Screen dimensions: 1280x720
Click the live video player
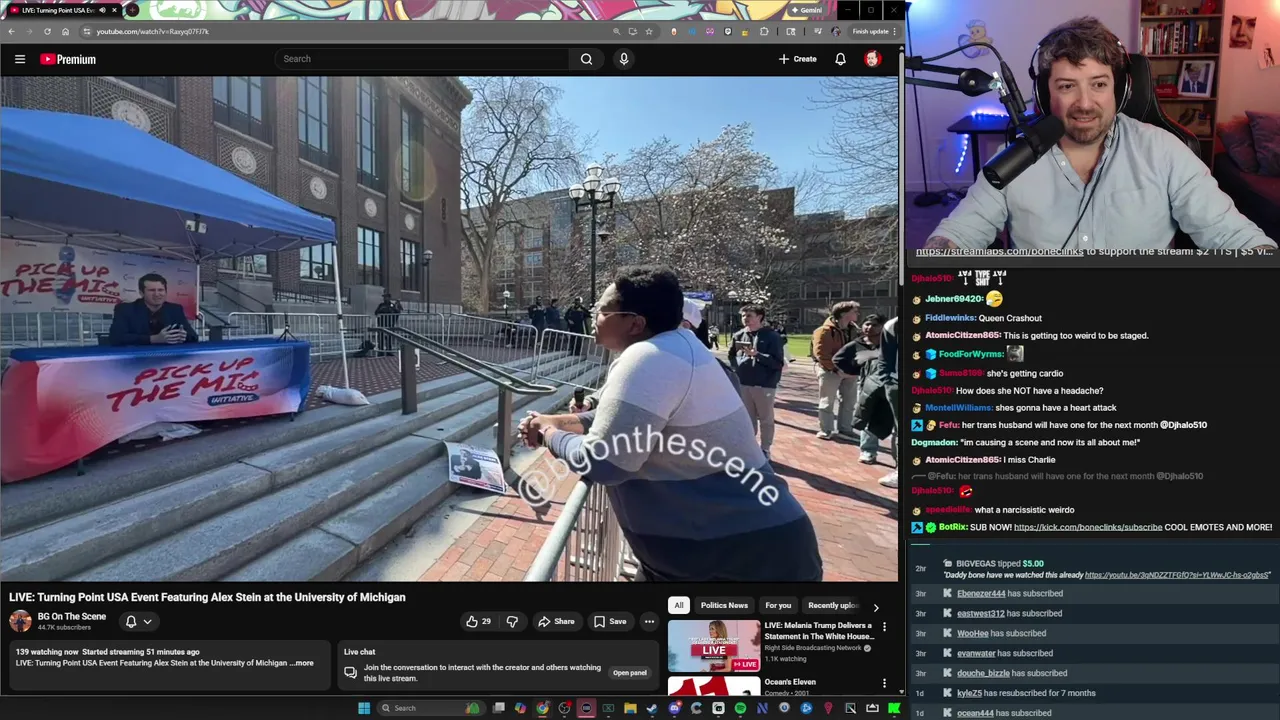(449, 329)
